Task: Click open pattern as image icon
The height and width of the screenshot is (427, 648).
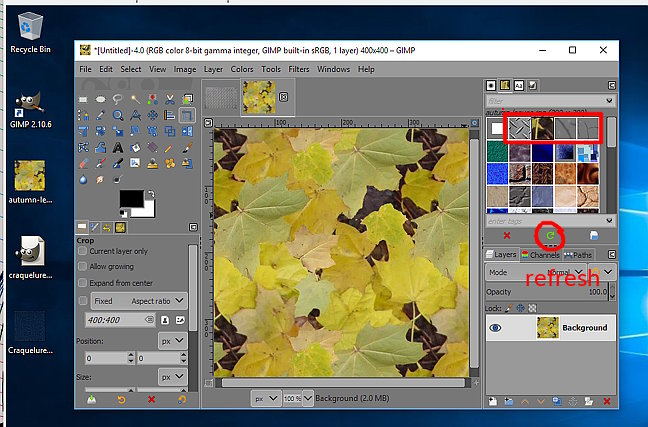Action: (x=593, y=235)
